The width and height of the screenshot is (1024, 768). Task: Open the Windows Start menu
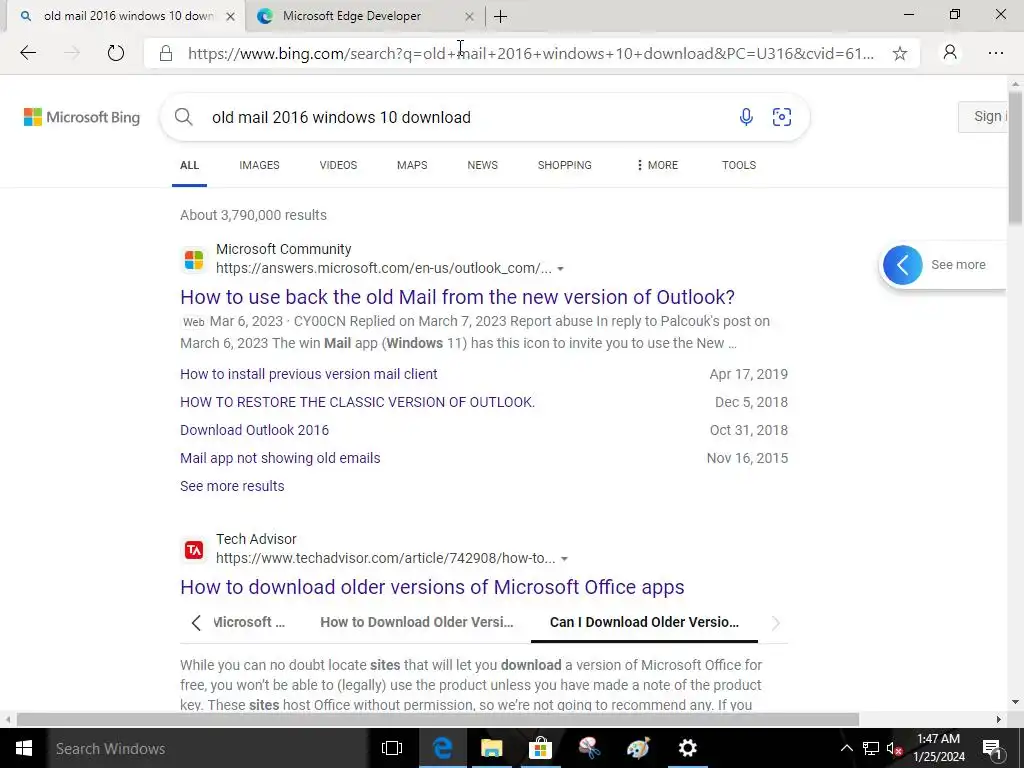[x=24, y=748]
